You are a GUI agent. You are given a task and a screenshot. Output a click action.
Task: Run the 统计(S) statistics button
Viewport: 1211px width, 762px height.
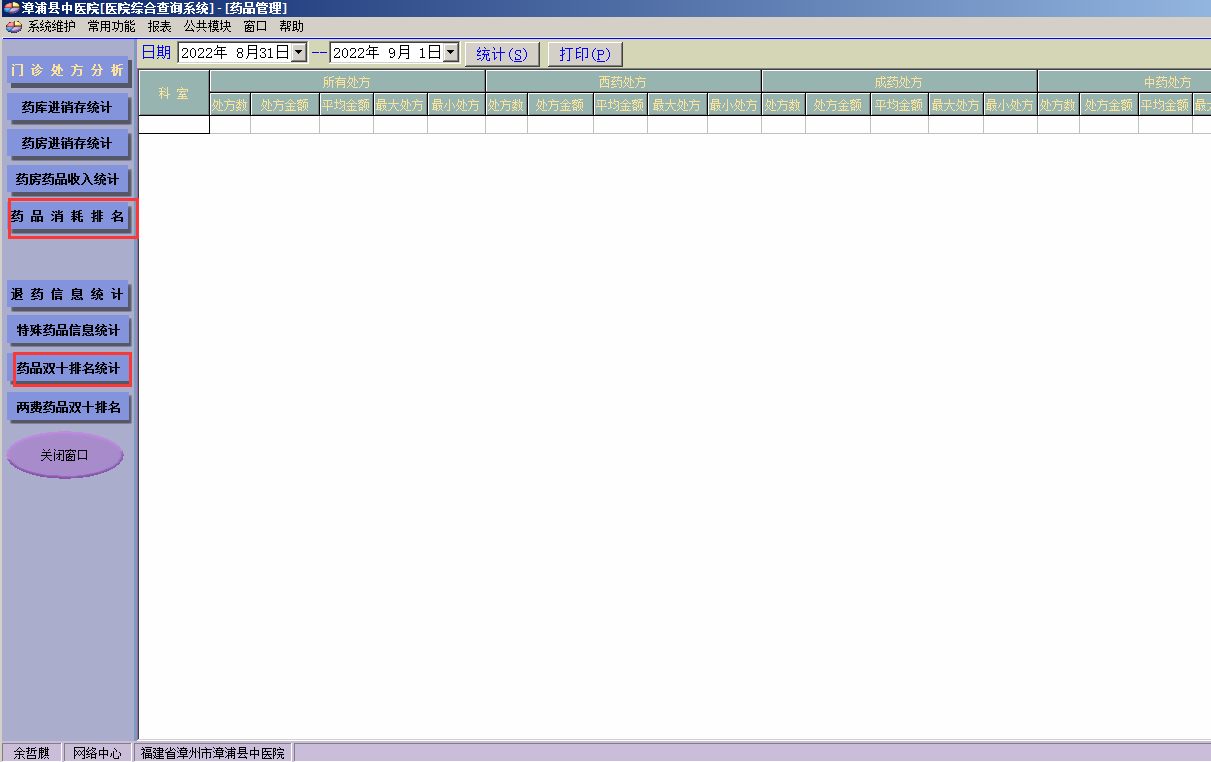click(502, 54)
